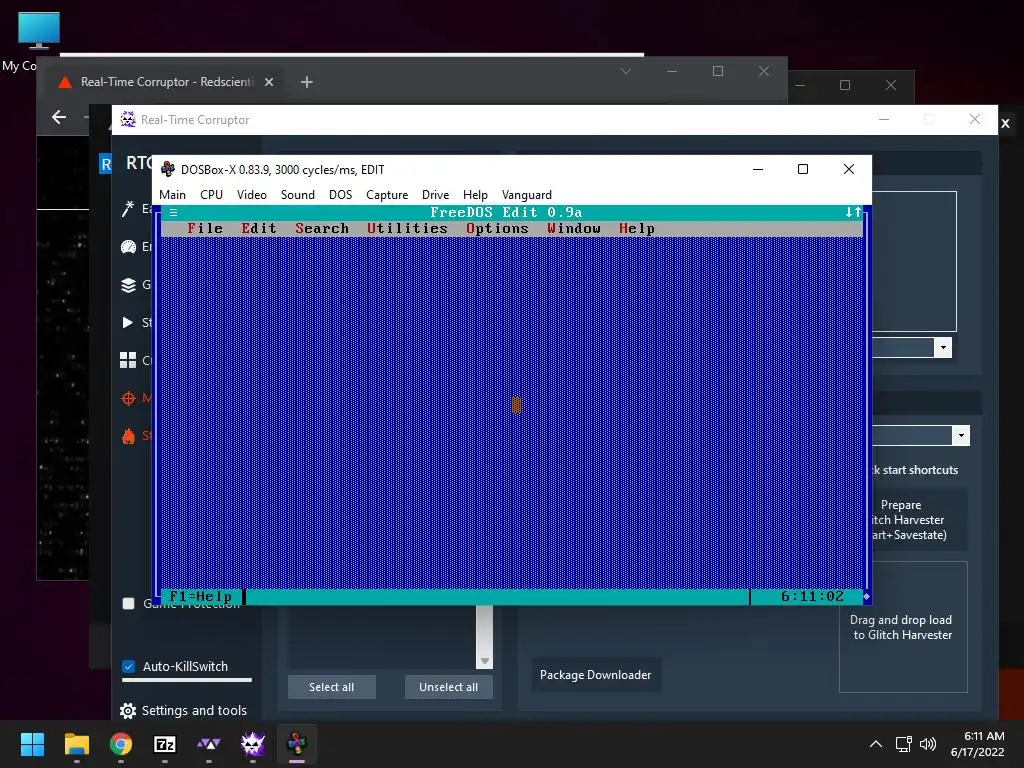Click the grid squares sidebar icon in RTC
1024x768 pixels.
point(128,360)
